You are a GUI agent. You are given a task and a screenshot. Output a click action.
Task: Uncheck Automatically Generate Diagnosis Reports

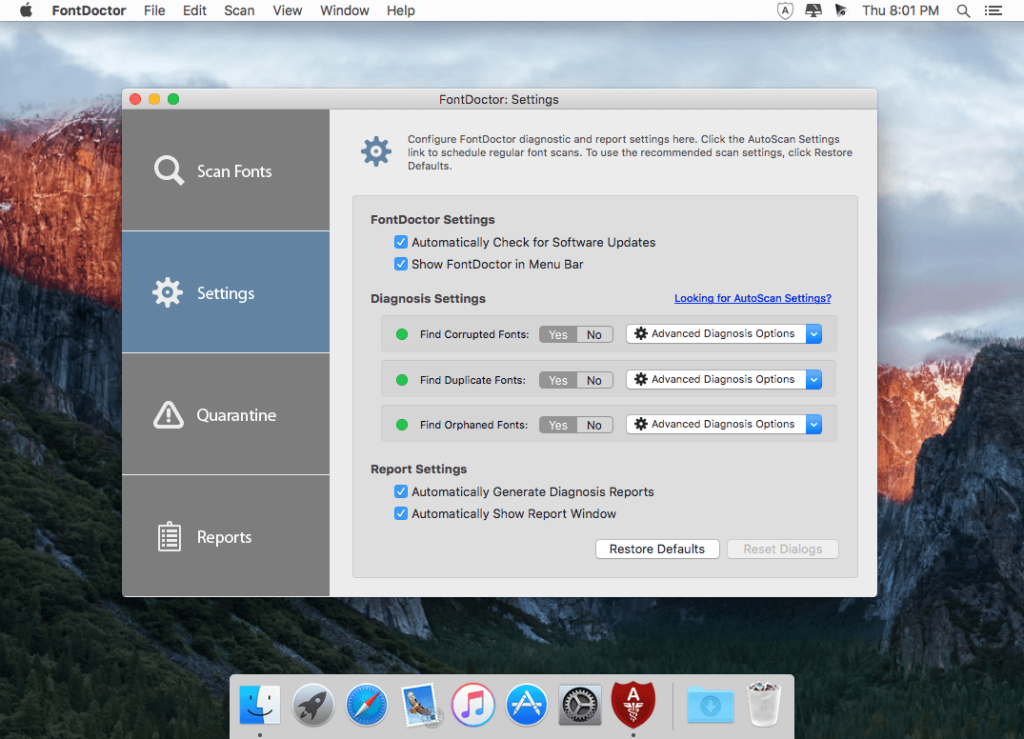[401, 491]
